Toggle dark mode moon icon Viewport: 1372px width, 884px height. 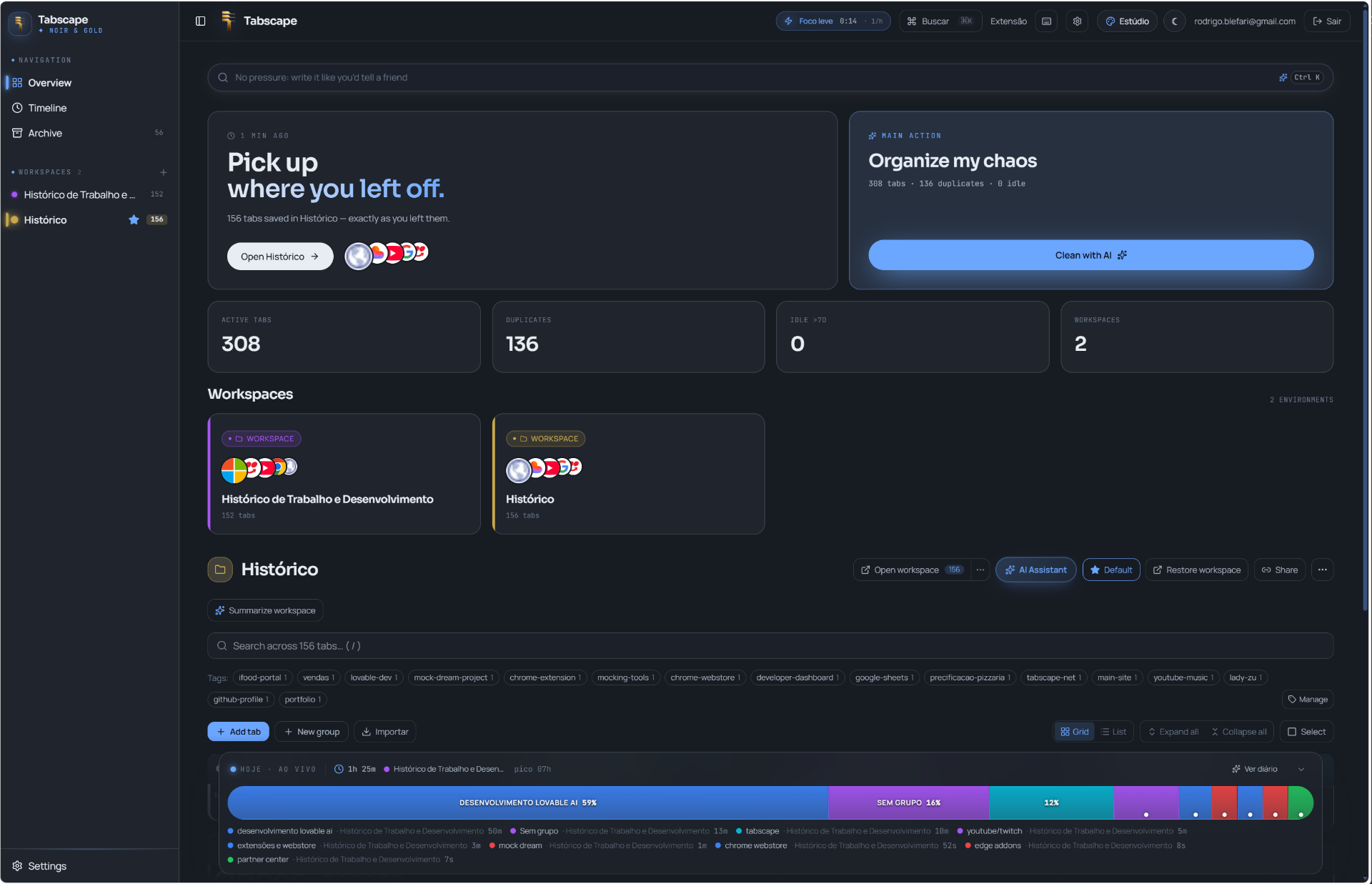pos(1175,21)
